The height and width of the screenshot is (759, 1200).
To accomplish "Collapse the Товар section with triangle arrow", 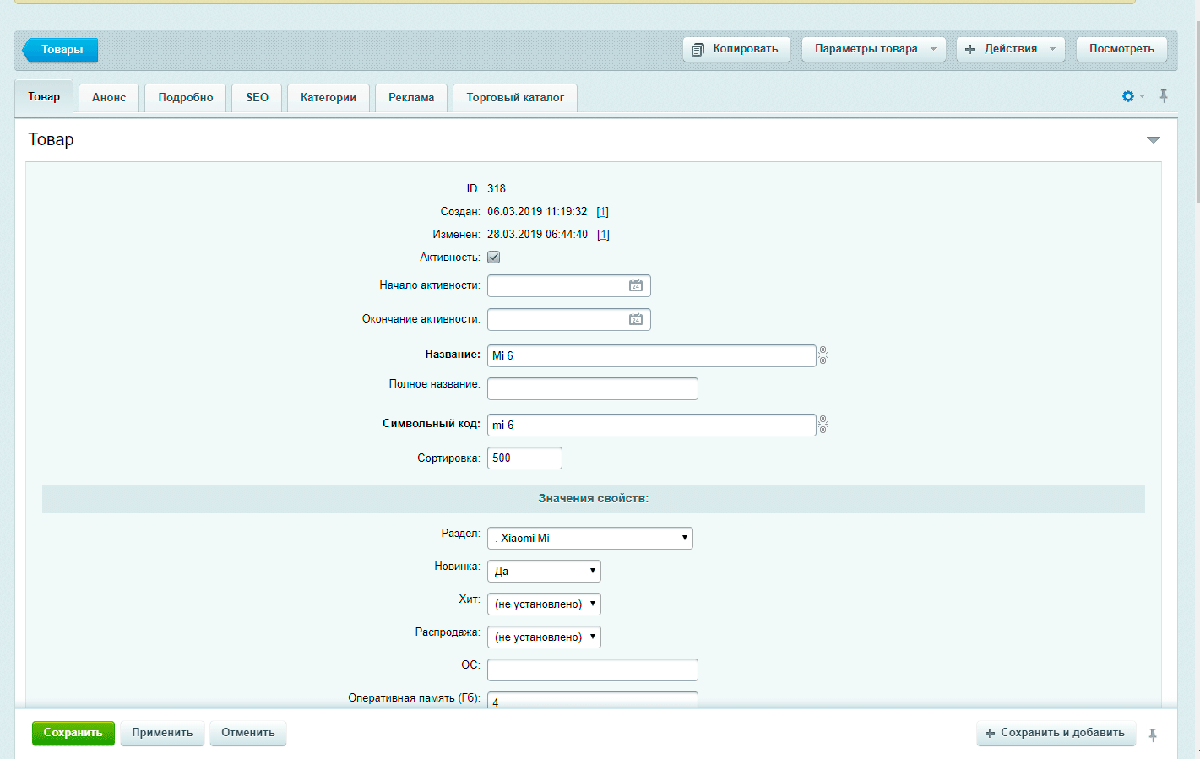I will pyautogui.click(x=1153, y=140).
